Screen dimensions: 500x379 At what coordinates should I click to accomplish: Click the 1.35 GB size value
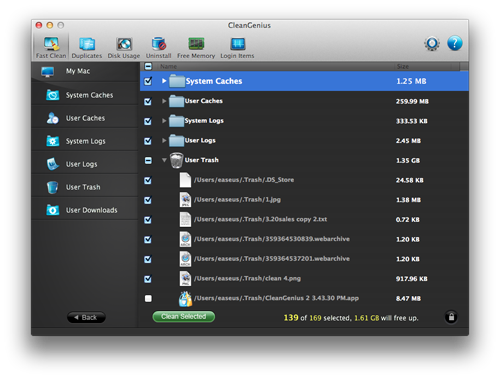(408, 161)
